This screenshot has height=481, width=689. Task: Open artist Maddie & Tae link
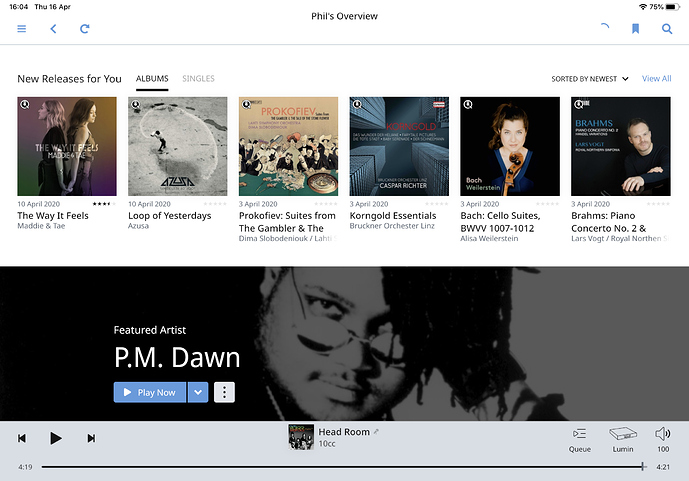[41, 226]
